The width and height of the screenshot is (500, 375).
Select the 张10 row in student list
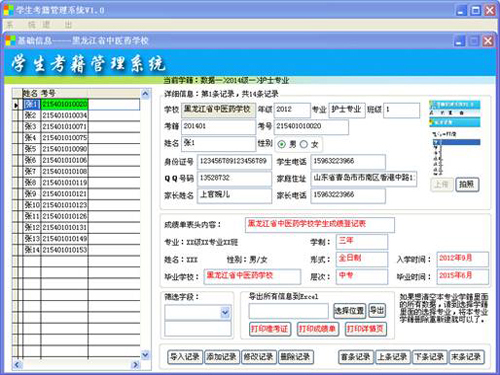pos(81,205)
